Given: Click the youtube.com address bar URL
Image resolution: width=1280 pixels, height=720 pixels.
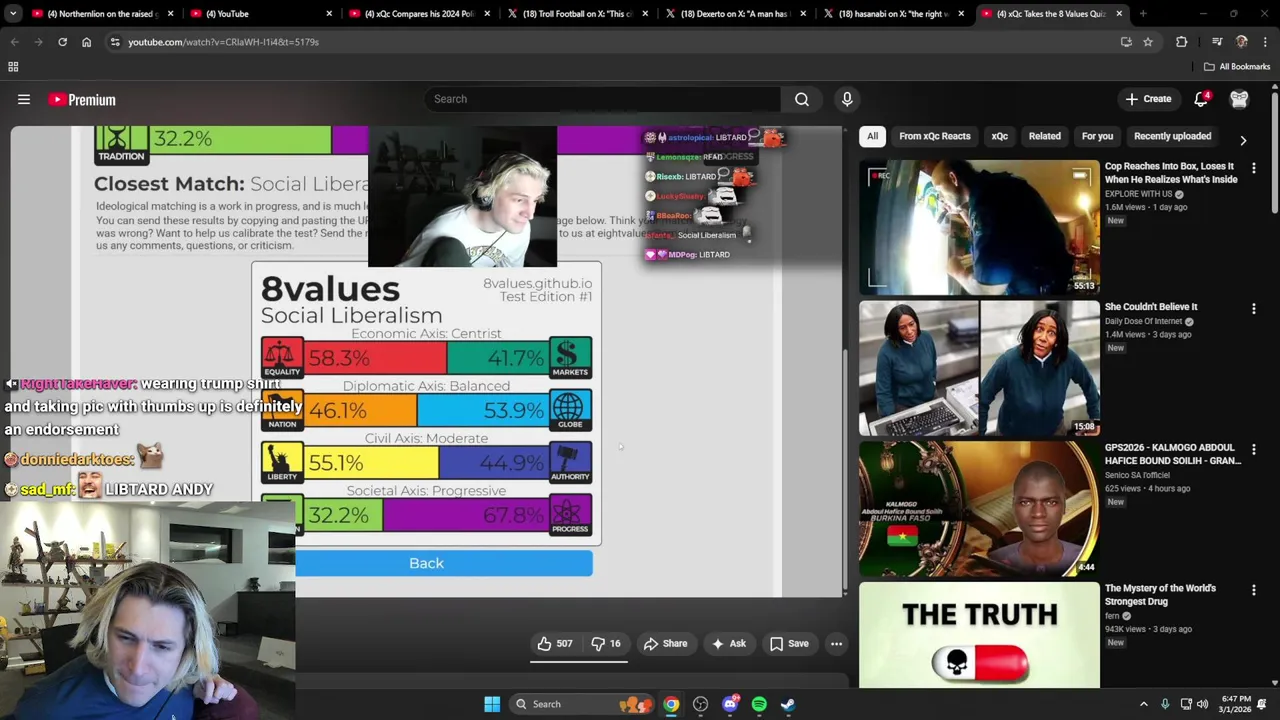Looking at the screenshot, I should click(x=223, y=42).
